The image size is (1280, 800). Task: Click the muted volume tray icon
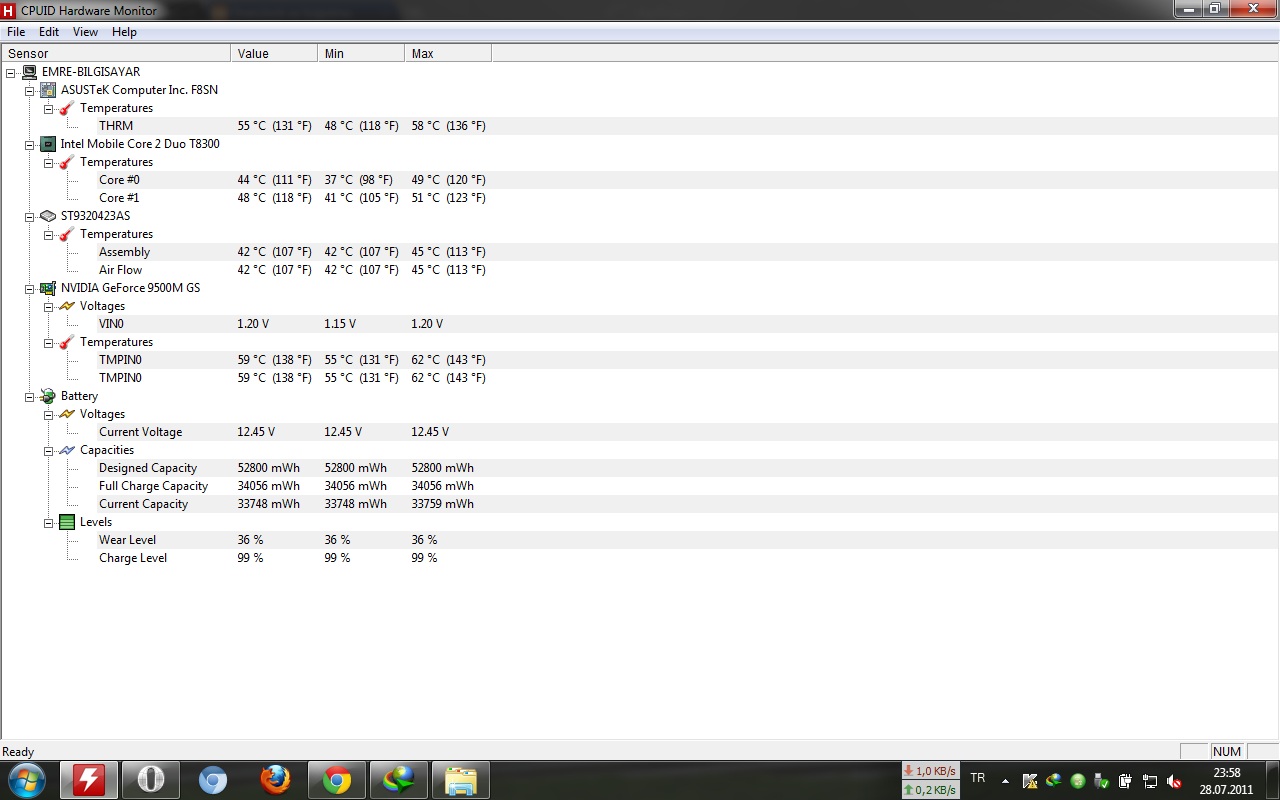pos(1174,781)
